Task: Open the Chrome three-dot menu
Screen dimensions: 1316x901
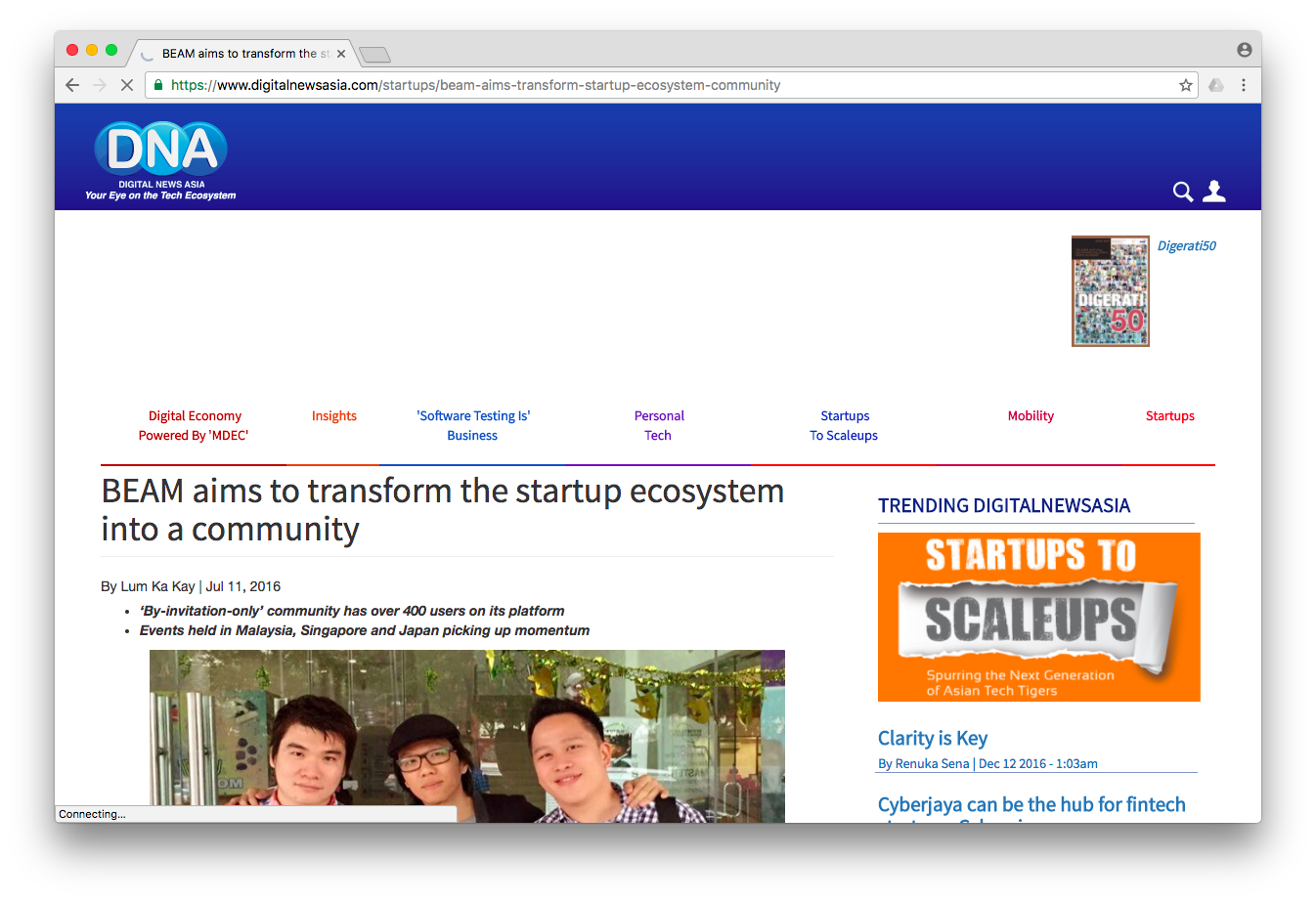Action: (x=1244, y=85)
